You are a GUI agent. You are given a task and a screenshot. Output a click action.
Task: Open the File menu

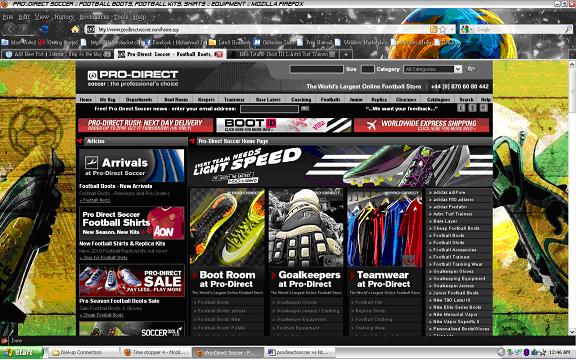(8, 17)
